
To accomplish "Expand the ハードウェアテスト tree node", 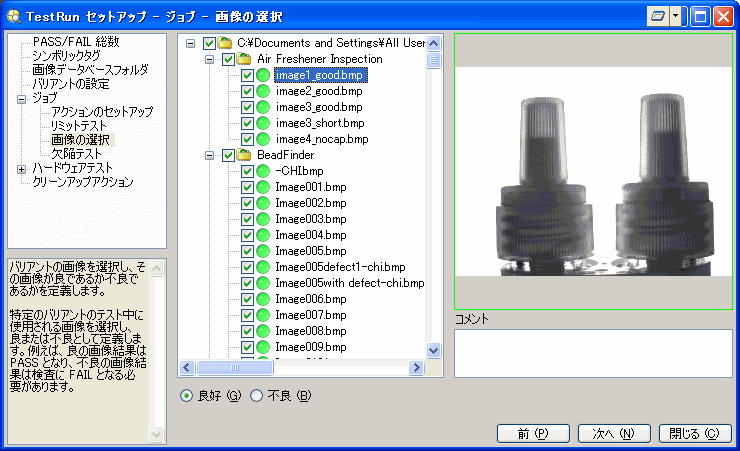I will pos(22,169).
